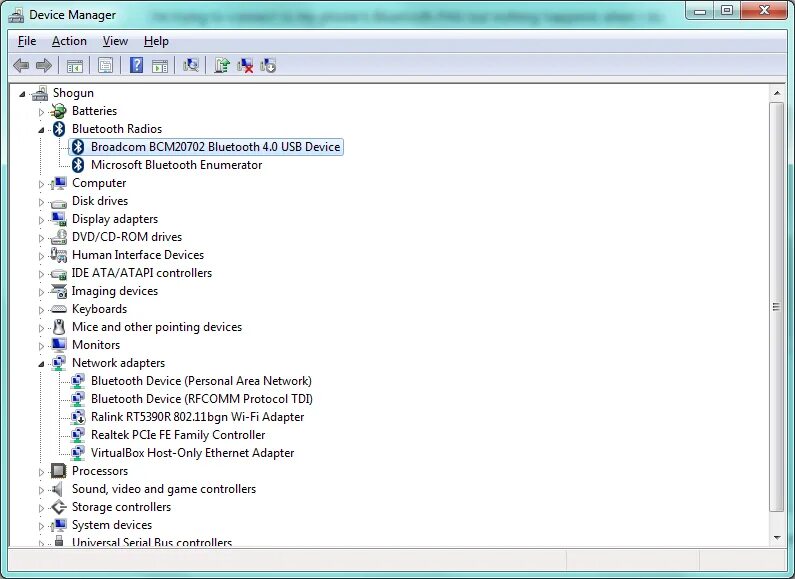Click the Processors chip icon
The height and width of the screenshot is (579, 795).
(59, 471)
